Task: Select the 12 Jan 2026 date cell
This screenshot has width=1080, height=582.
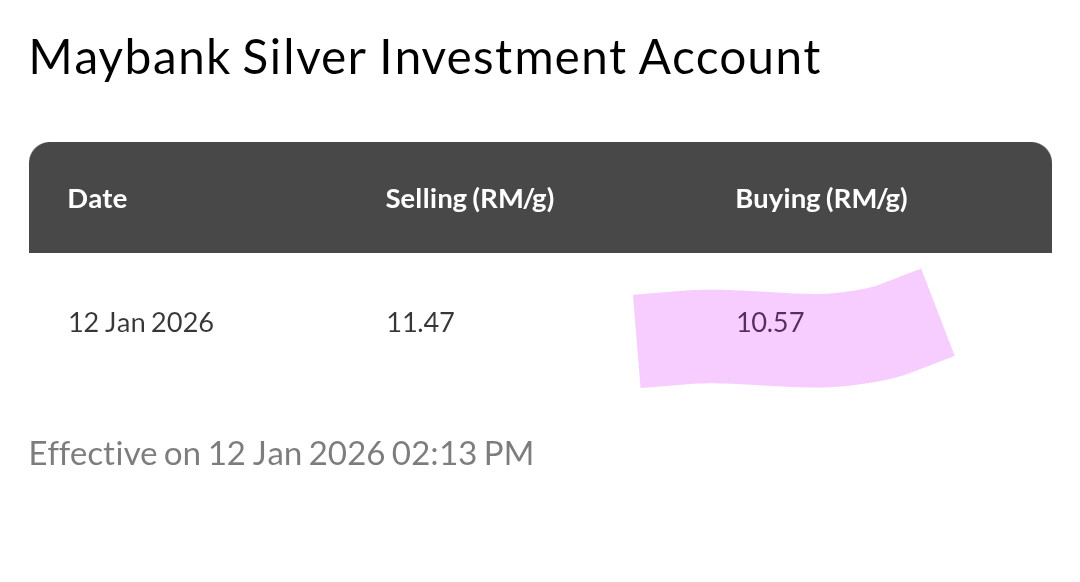Action: 140,323
